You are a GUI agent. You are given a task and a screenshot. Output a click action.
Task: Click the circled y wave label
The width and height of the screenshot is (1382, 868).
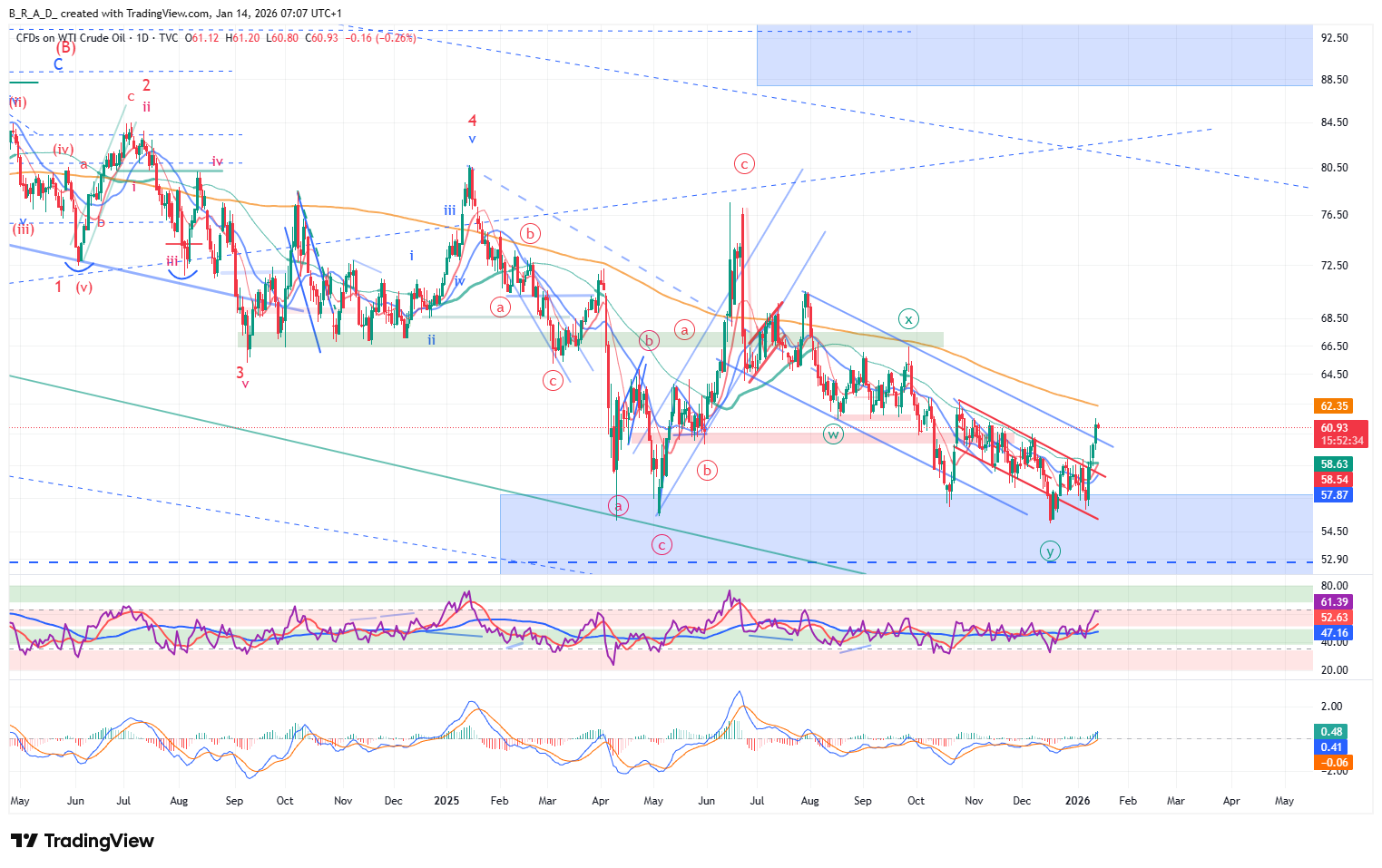[1050, 551]
